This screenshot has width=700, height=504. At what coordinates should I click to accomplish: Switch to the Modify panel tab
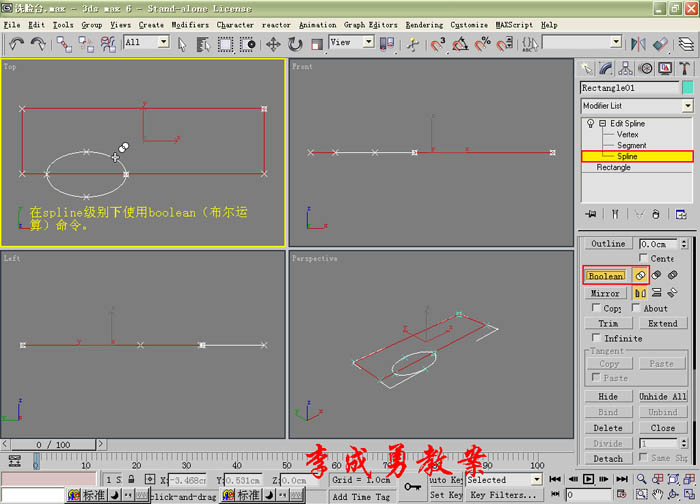point(606,68)
